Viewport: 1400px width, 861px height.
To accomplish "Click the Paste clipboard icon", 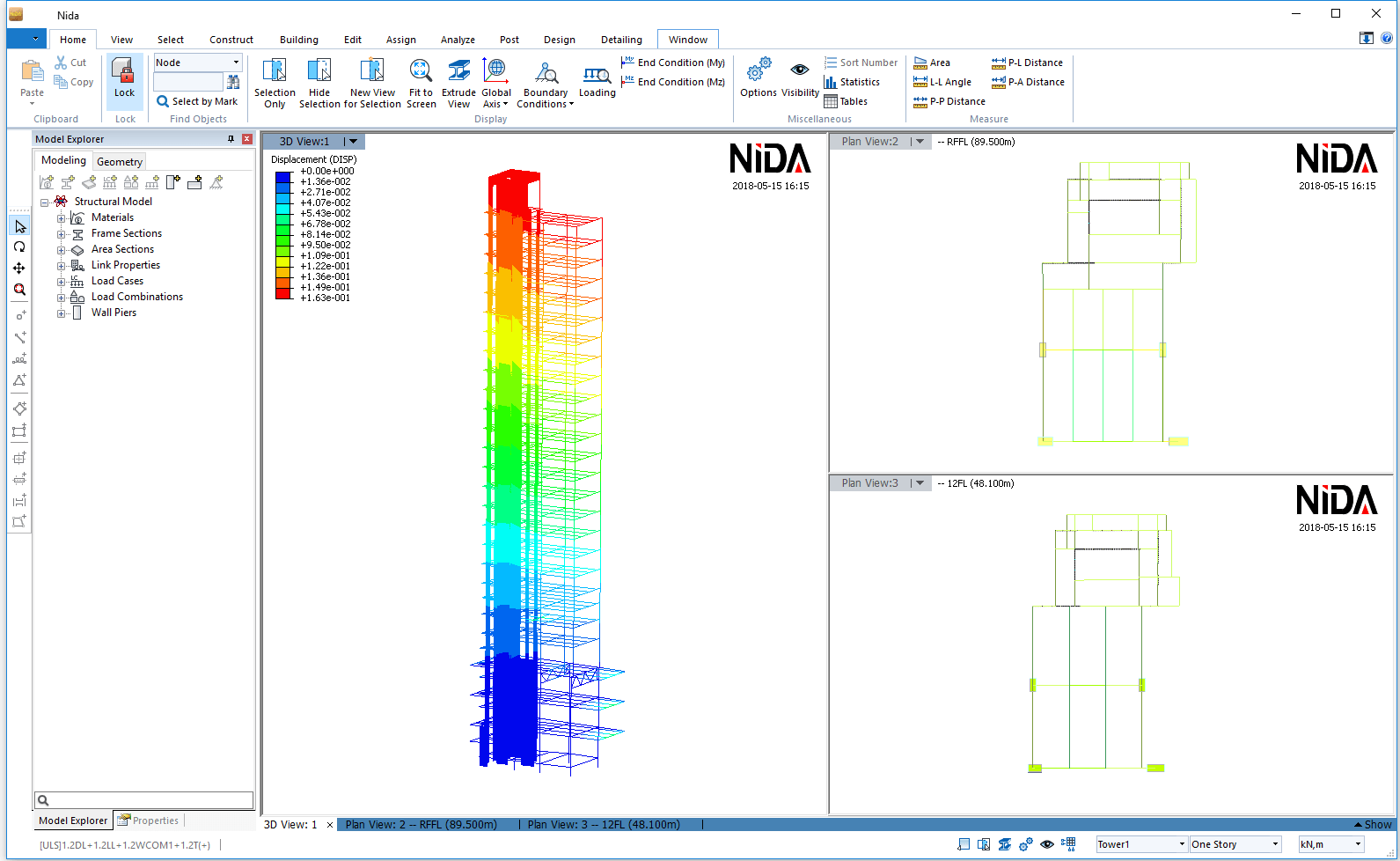I will 32,71.
